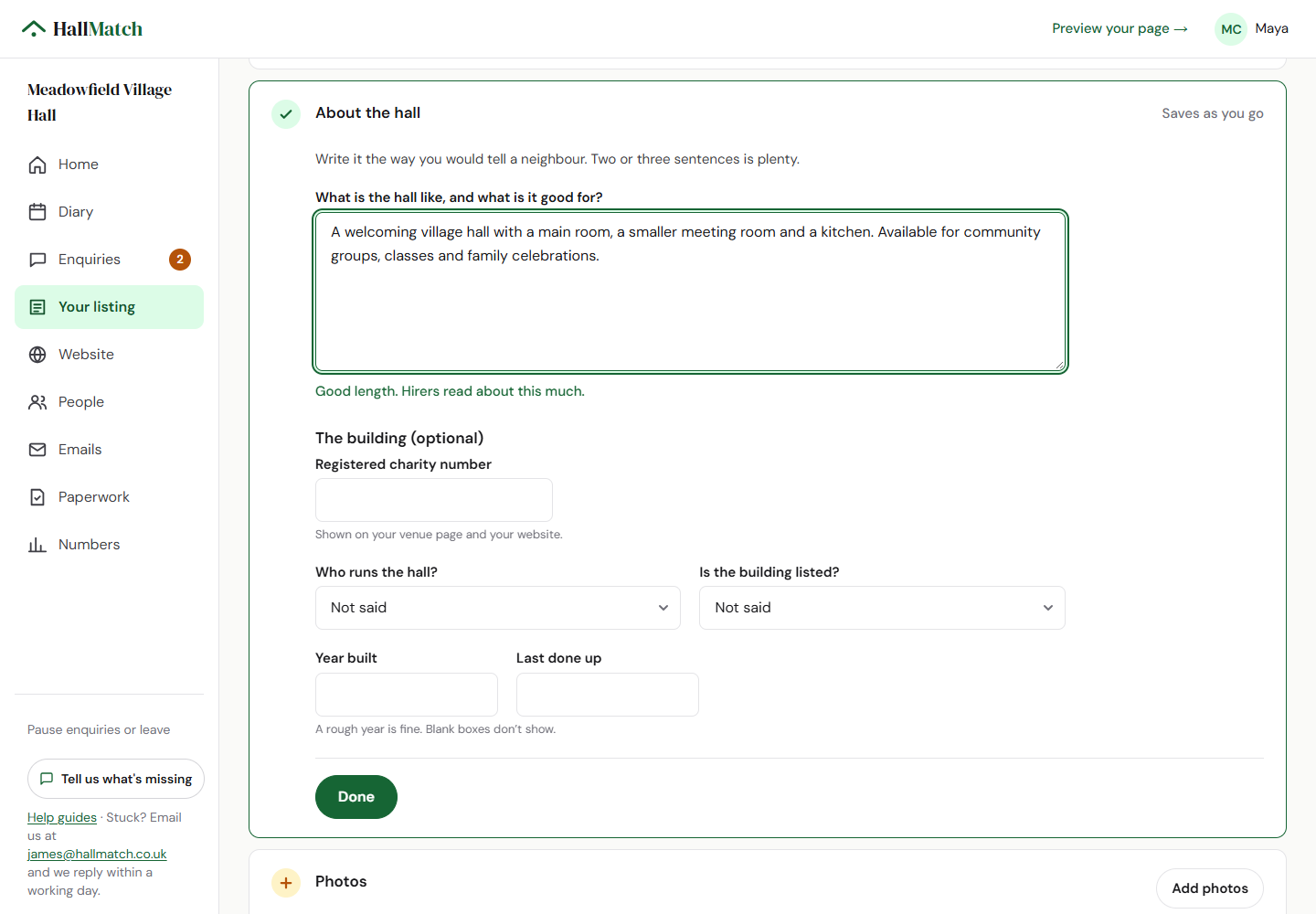
Task: Click the green checkmark beside About the hall
Action: point(286,114)
